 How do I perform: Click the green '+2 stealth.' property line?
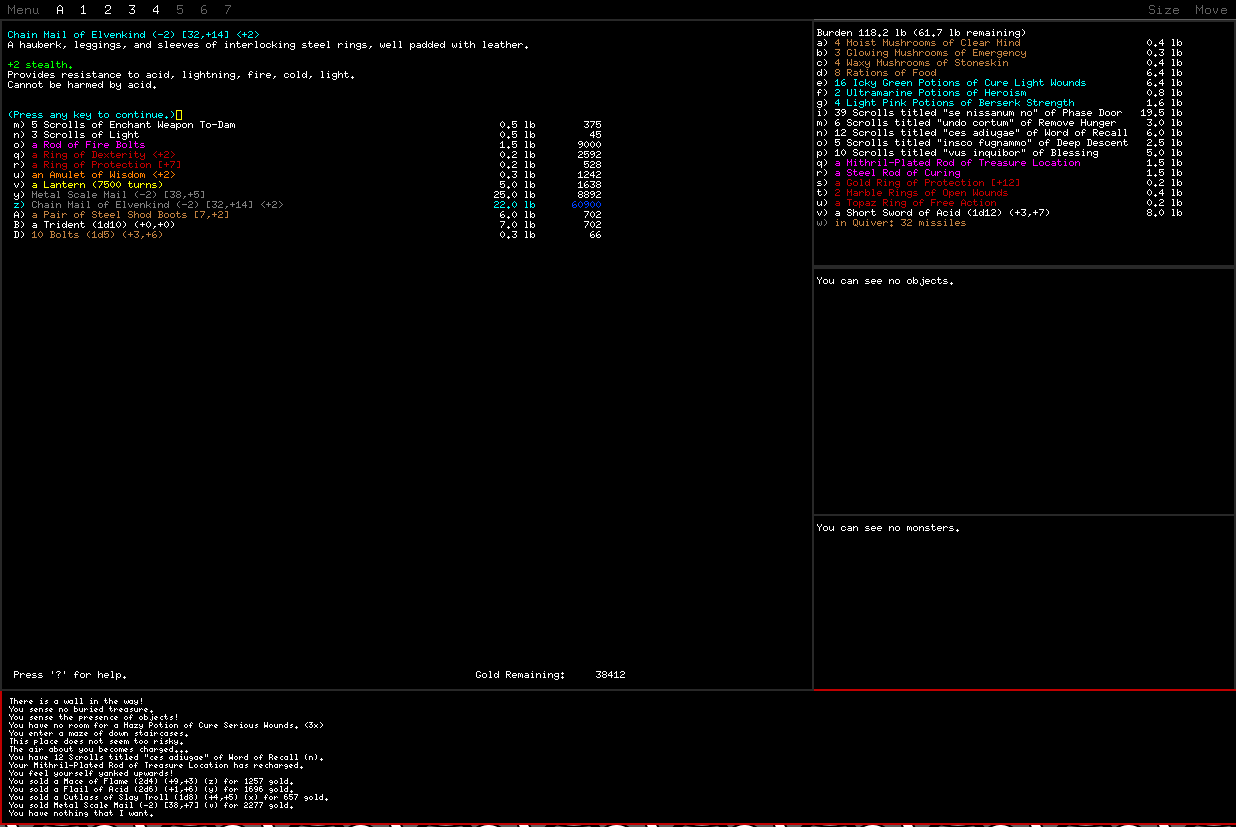[40, 65]
